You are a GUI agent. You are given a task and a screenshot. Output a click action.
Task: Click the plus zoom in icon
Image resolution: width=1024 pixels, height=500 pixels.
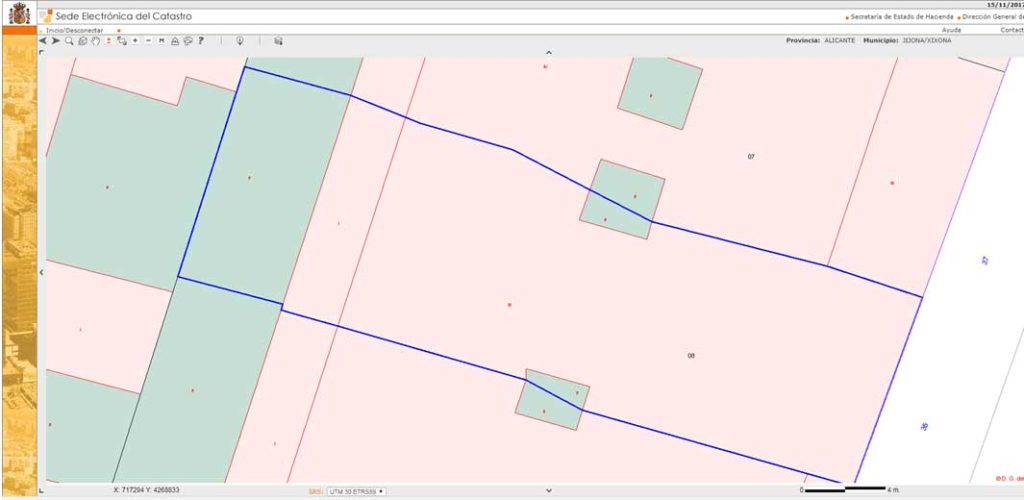click(135, 41)
